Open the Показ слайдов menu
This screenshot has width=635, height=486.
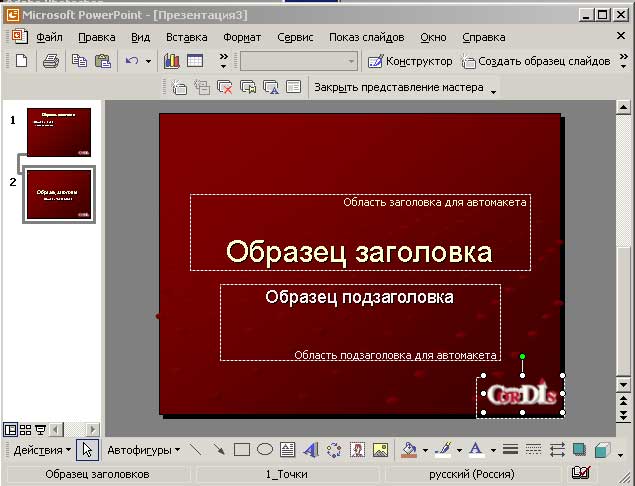point(366,37)
